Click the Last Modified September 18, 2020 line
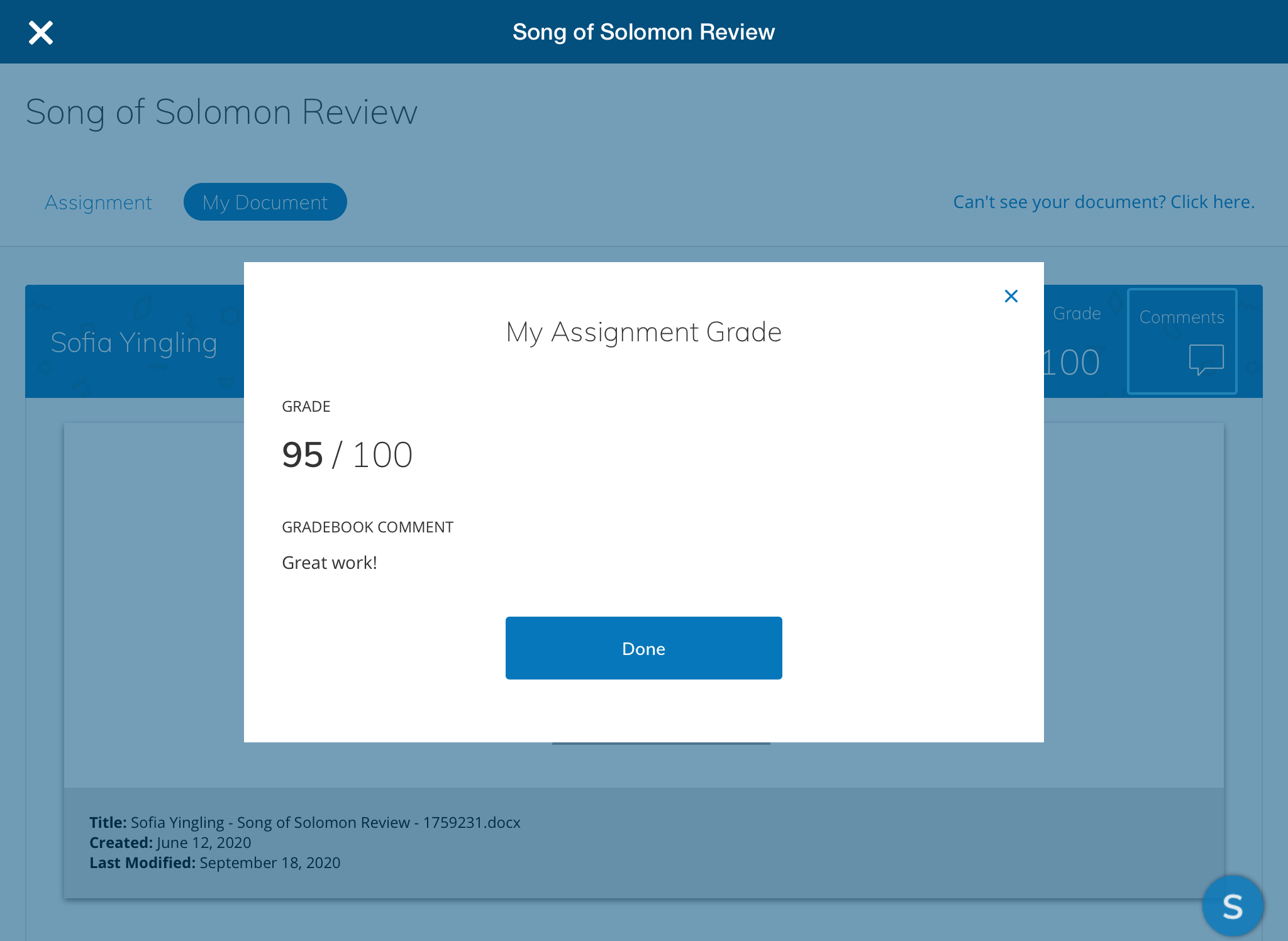 (214, 862)
